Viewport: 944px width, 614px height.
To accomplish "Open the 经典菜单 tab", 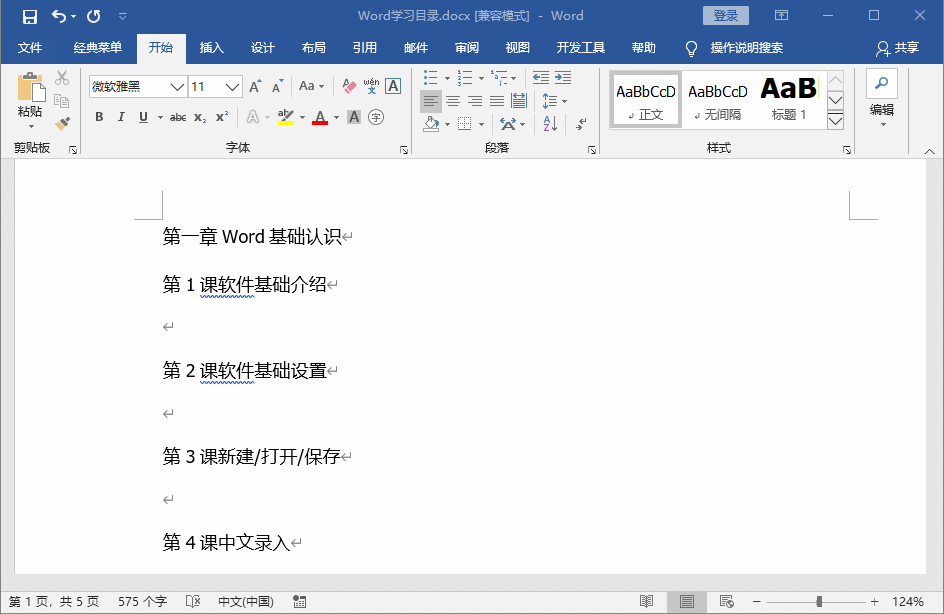I will coord(98,48).
